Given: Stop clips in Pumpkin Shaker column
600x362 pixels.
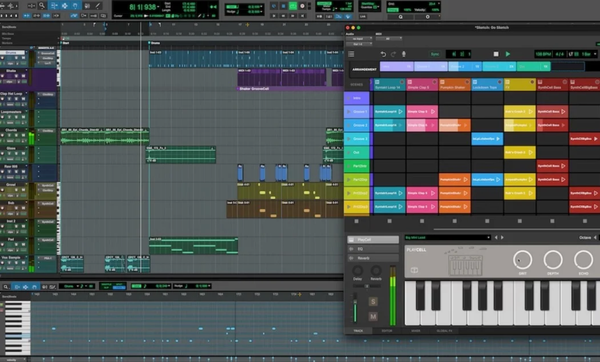Looking at the screenshot, I should click(454, 221).
